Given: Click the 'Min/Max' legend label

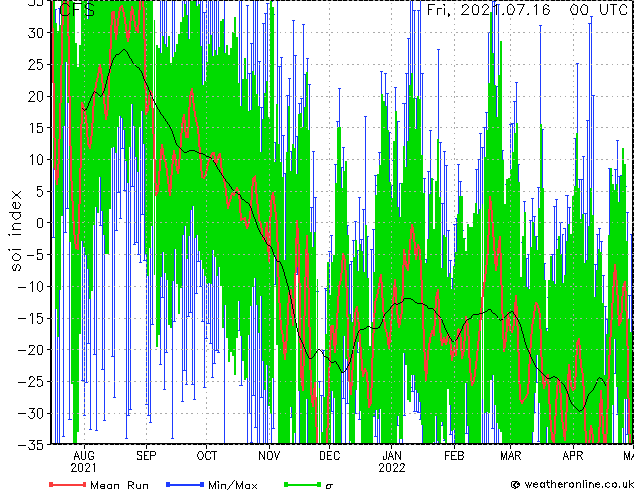Looking at the screenshot, I should [x=232, y=485].
